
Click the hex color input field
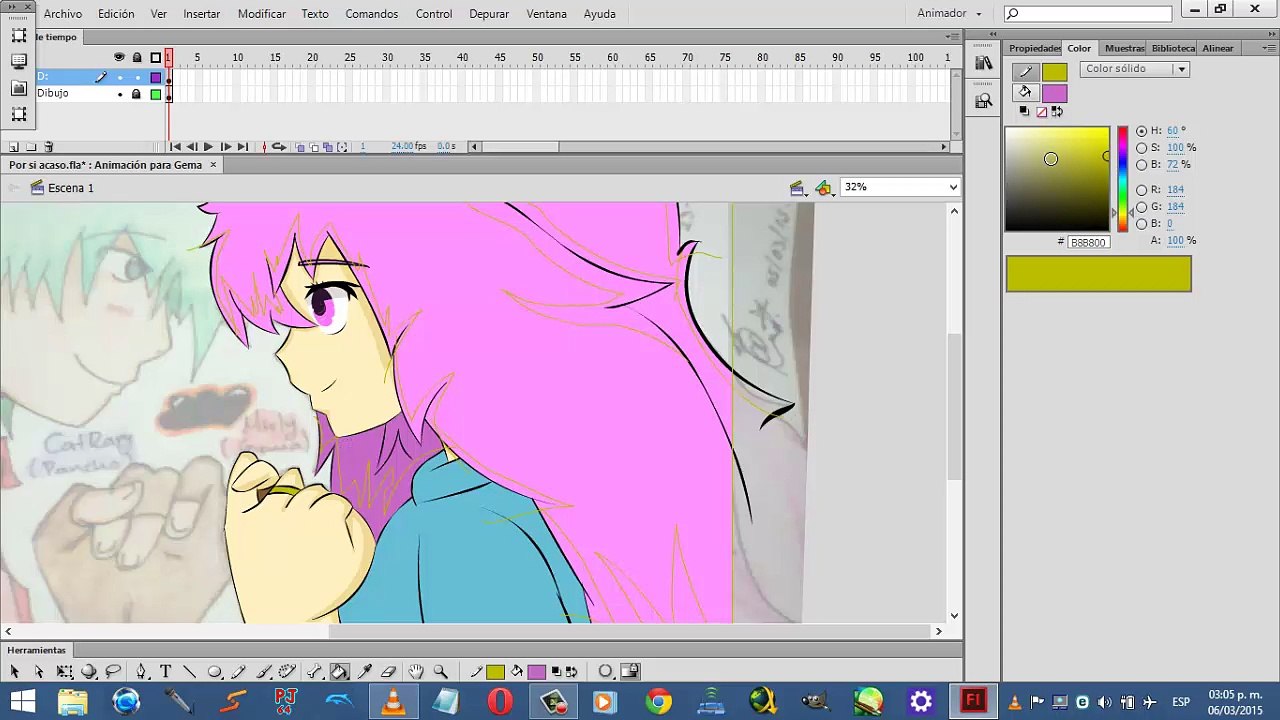coord(1087,242)
